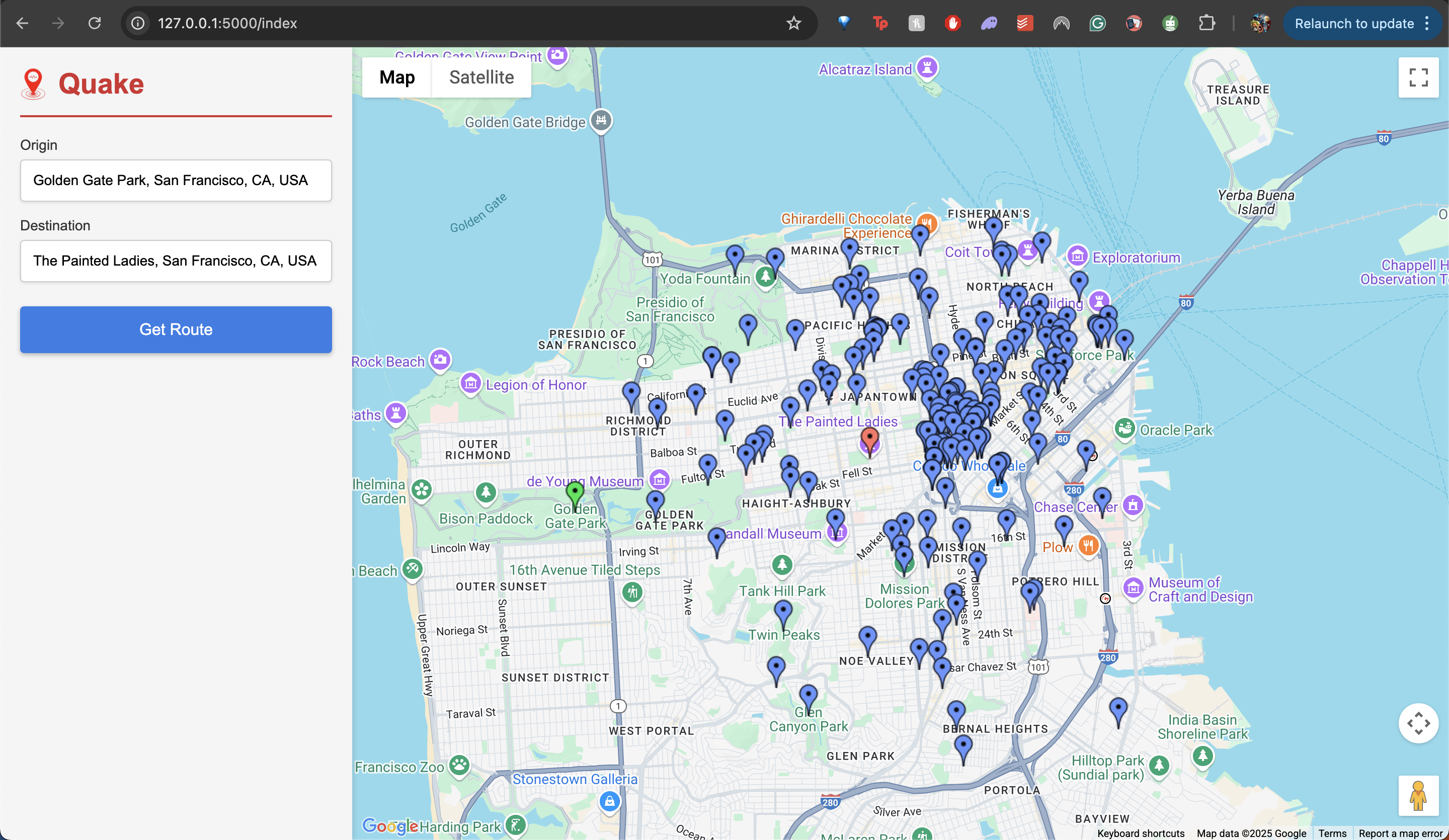Bookmark this page with star icon
The width and height of the screenshot is (1449, 840).
(793, 23)
